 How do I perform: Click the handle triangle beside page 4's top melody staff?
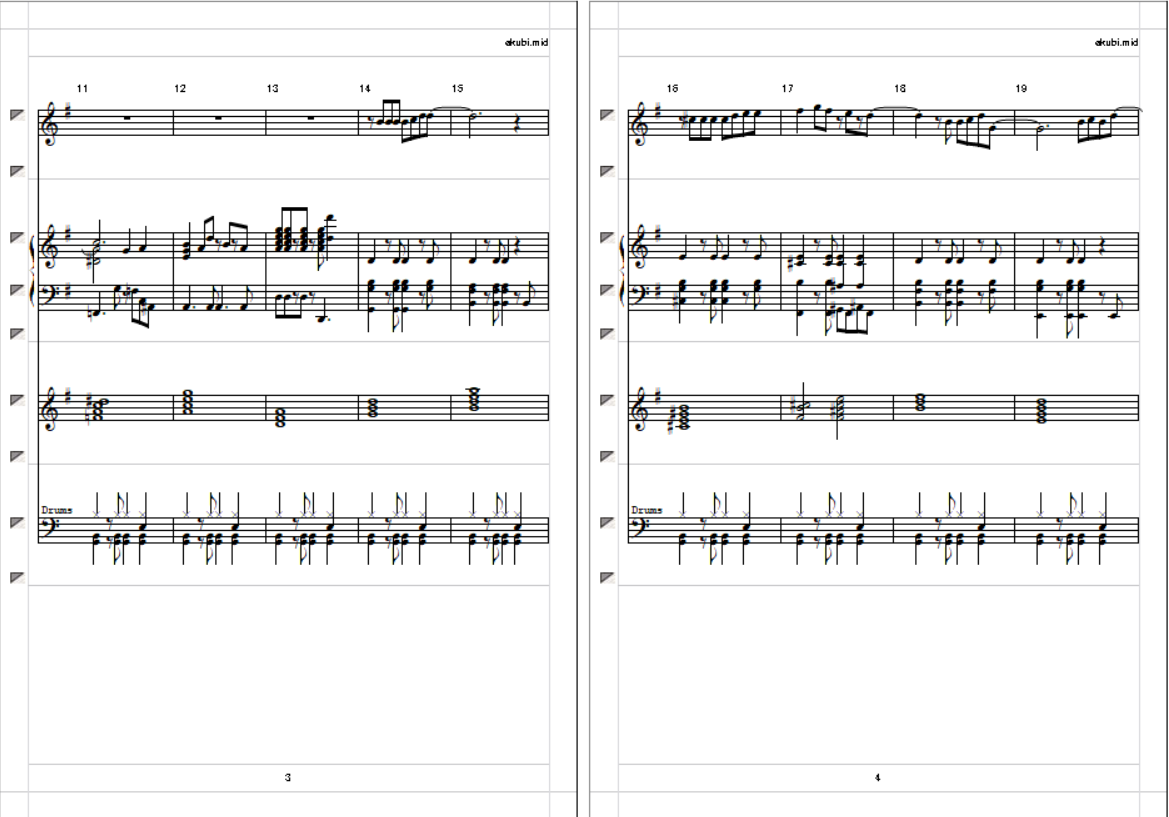pos(607,115)
